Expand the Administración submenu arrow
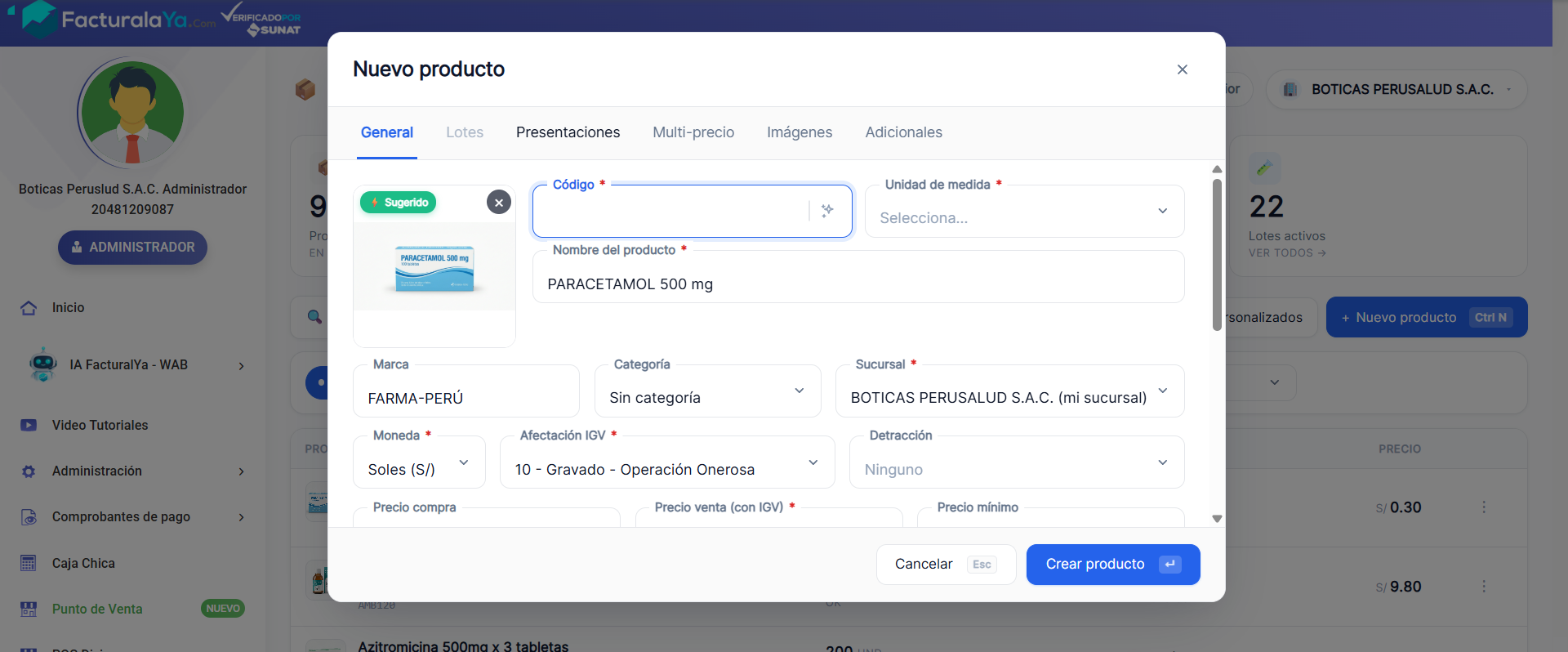This screenshot has height=652, width=1568. coord(241,471)
